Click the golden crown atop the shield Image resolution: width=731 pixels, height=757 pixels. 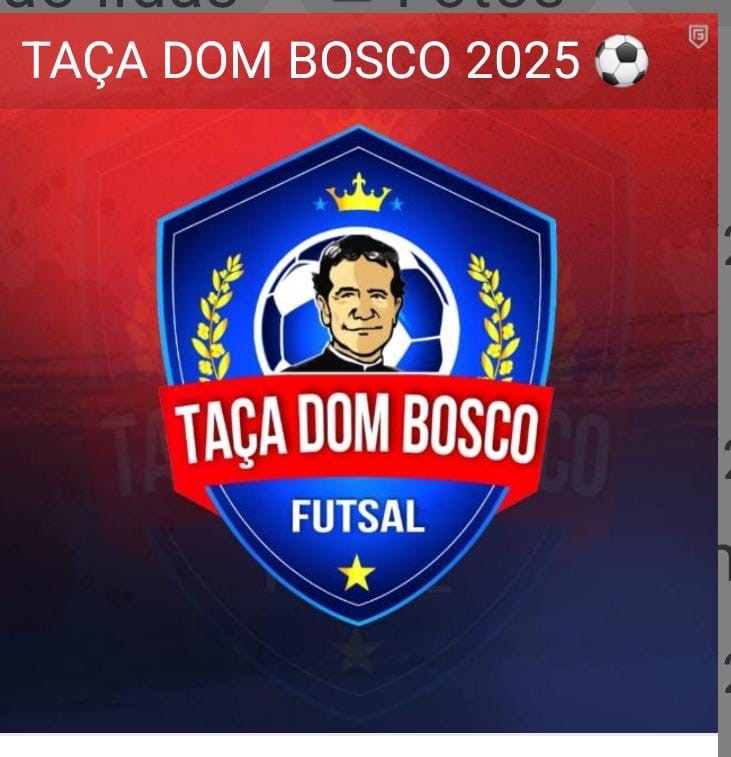(x=358, y=193)
